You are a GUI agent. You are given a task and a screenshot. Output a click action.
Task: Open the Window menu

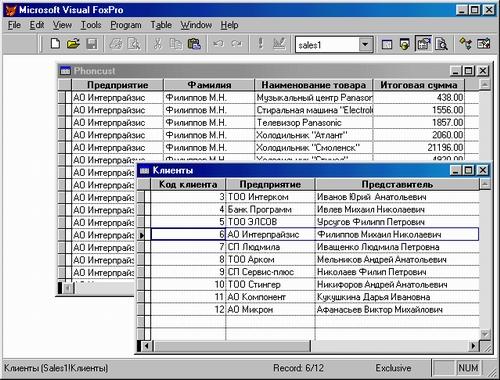click(x=196, y=25)
